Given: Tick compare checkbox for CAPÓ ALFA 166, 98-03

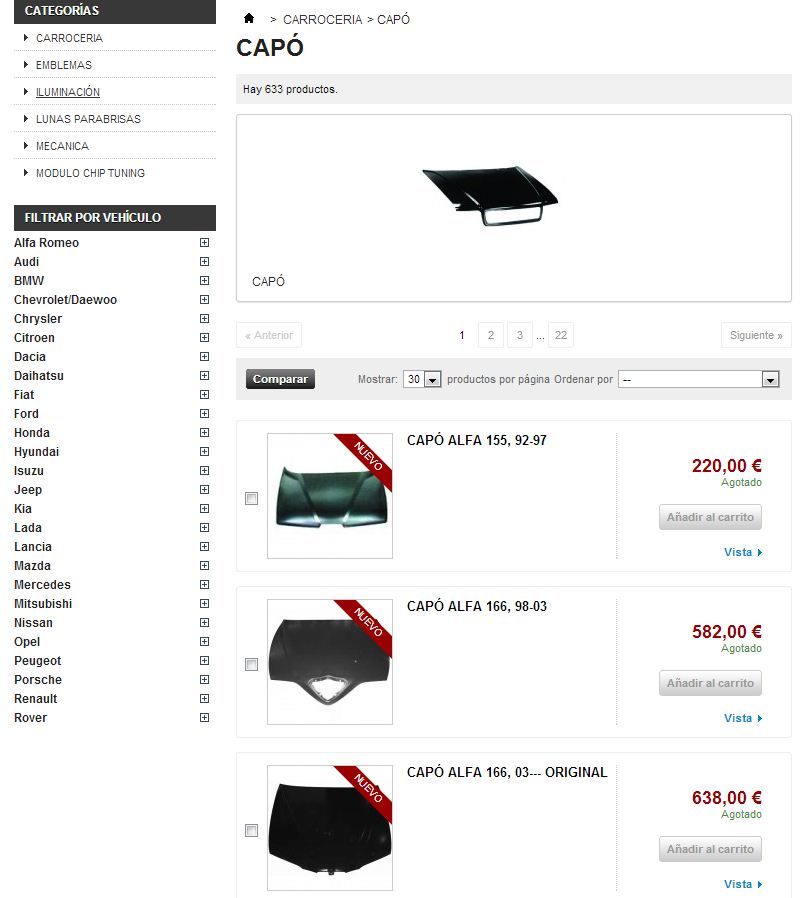Looking at the screenshot, I should (x=251, y=664).
